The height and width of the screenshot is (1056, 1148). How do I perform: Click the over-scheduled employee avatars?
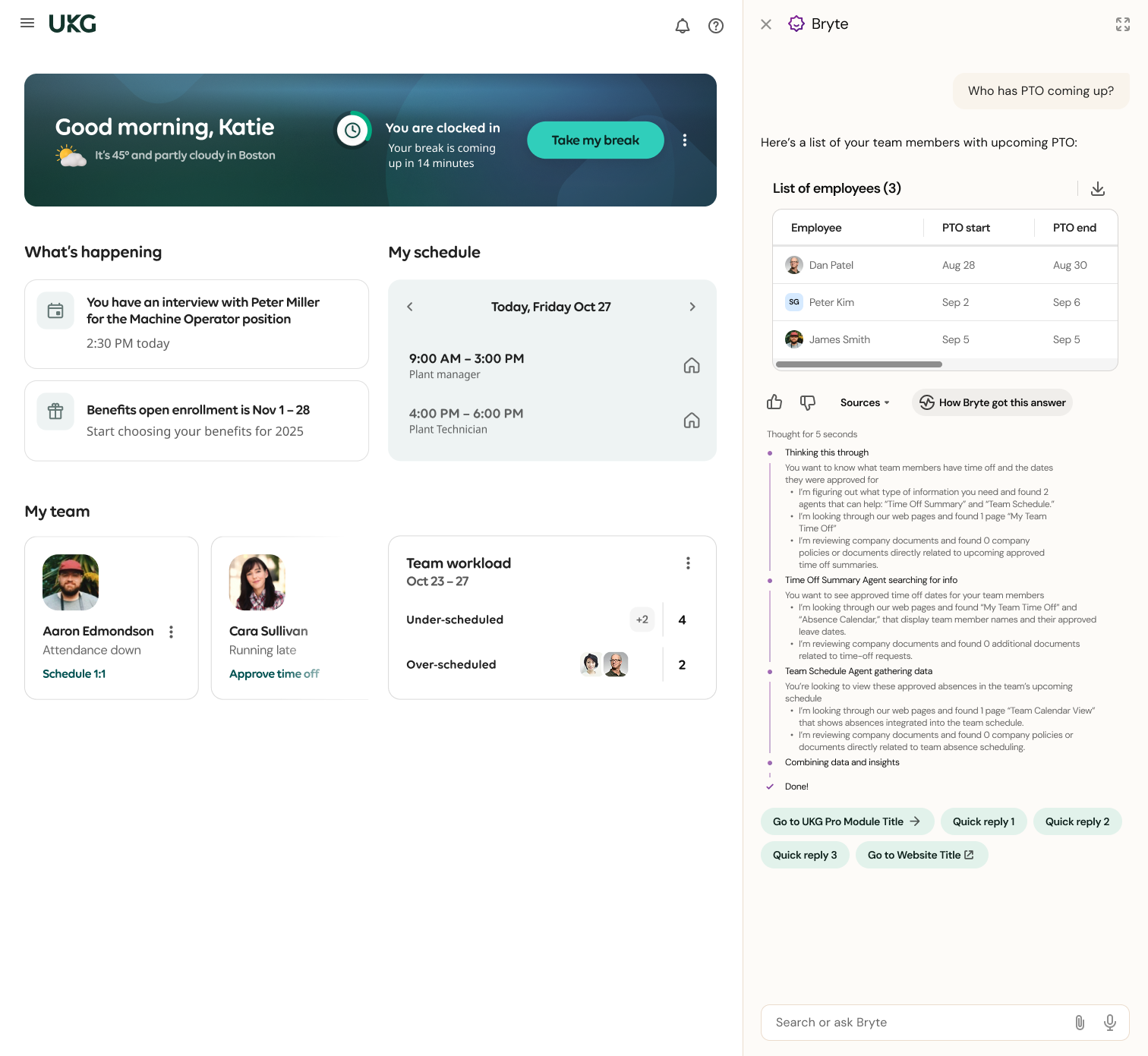604,664
